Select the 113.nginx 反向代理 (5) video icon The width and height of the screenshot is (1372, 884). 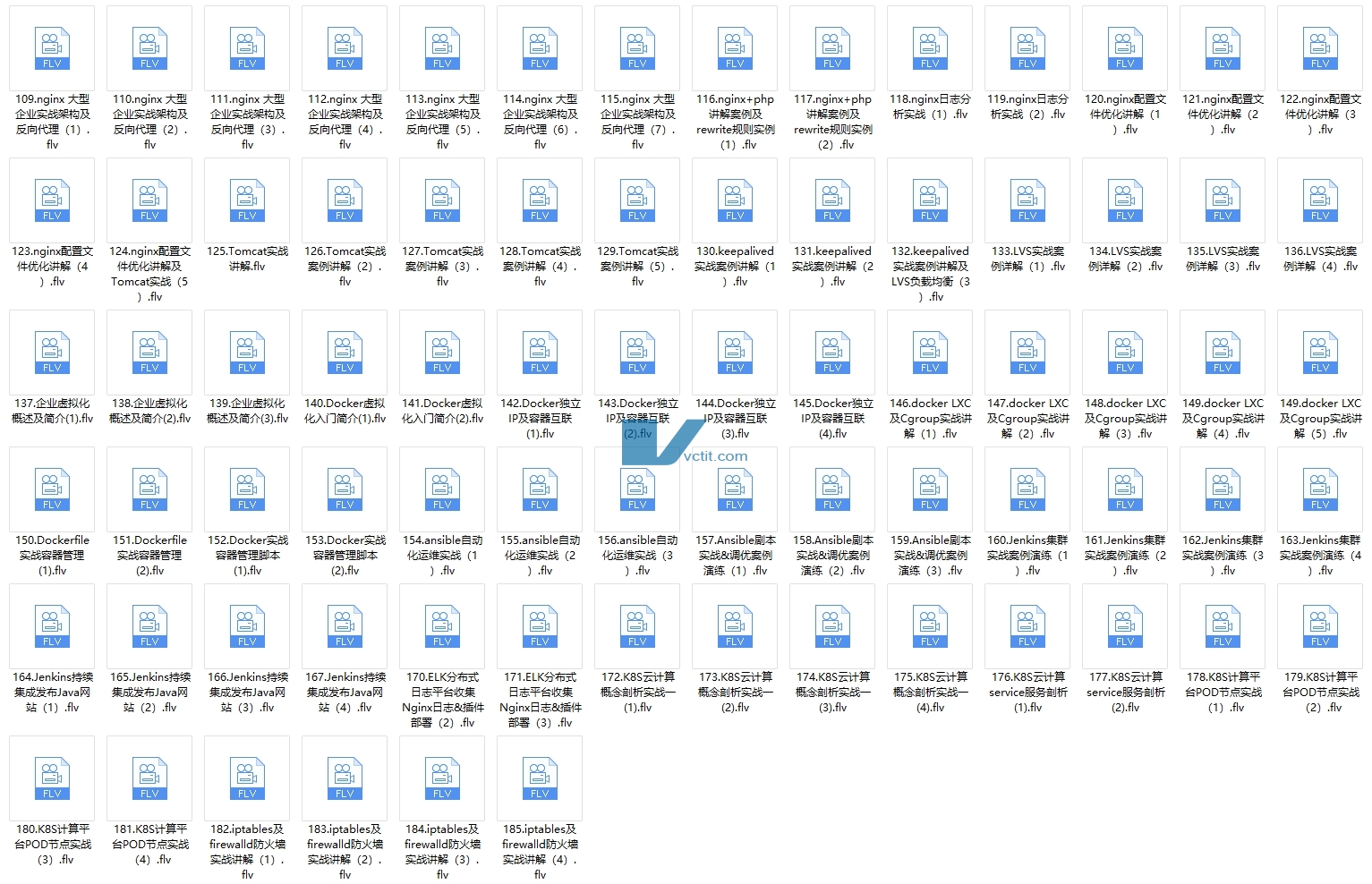pyautogui.click(x=442, y=48)
